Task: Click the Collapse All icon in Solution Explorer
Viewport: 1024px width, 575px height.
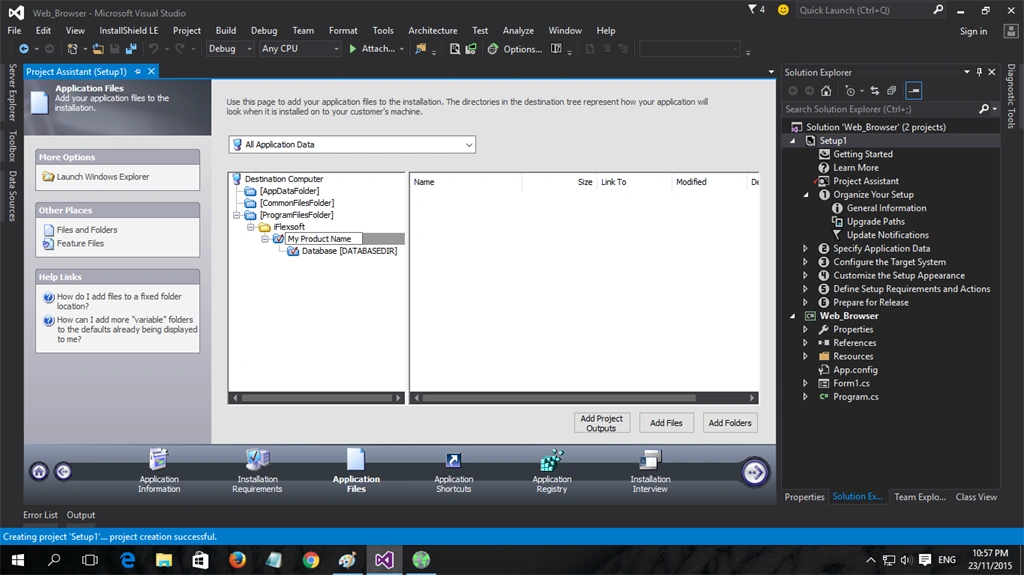Action: point(891,91)
